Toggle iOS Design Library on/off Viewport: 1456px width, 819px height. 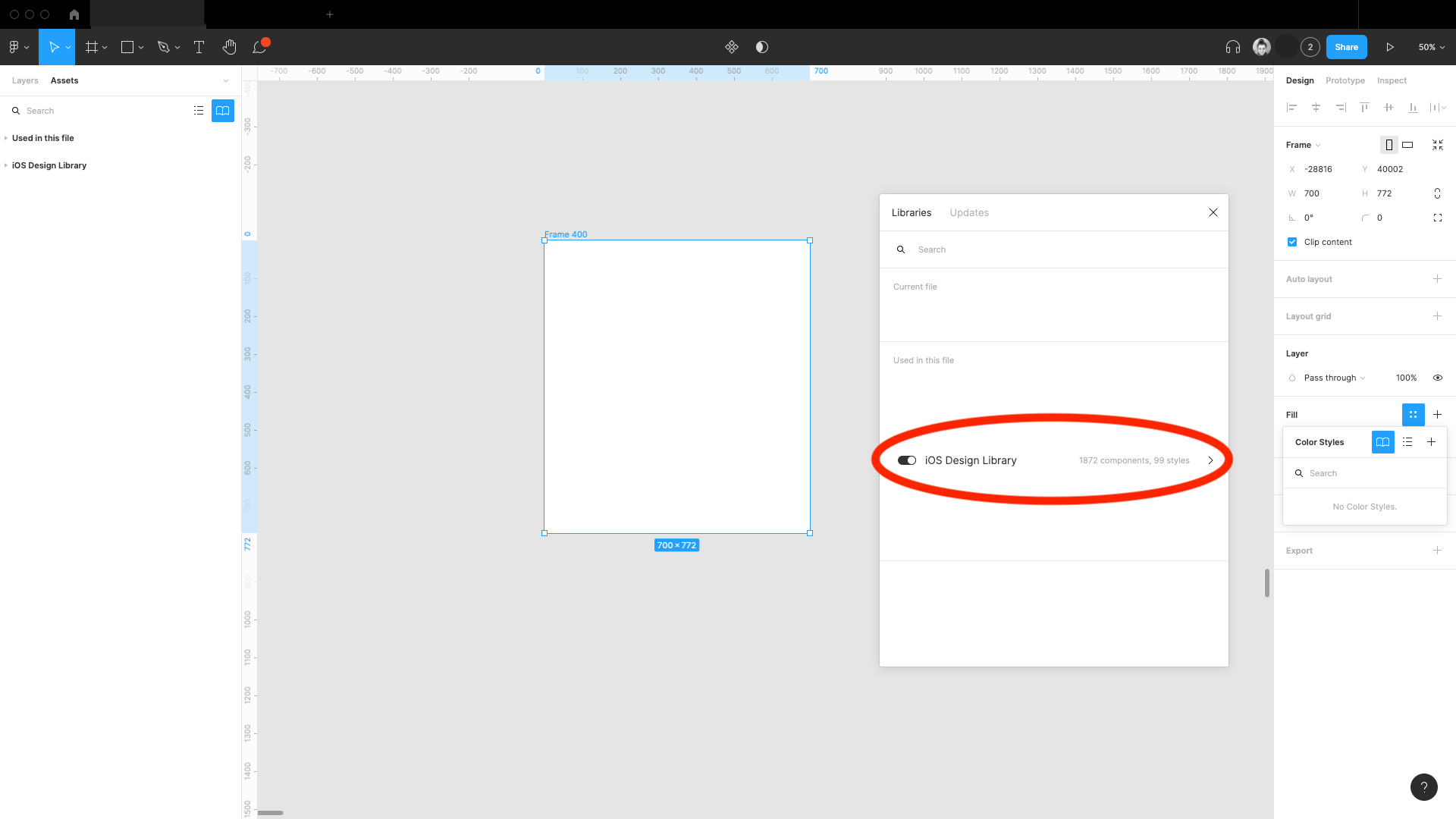906,460
